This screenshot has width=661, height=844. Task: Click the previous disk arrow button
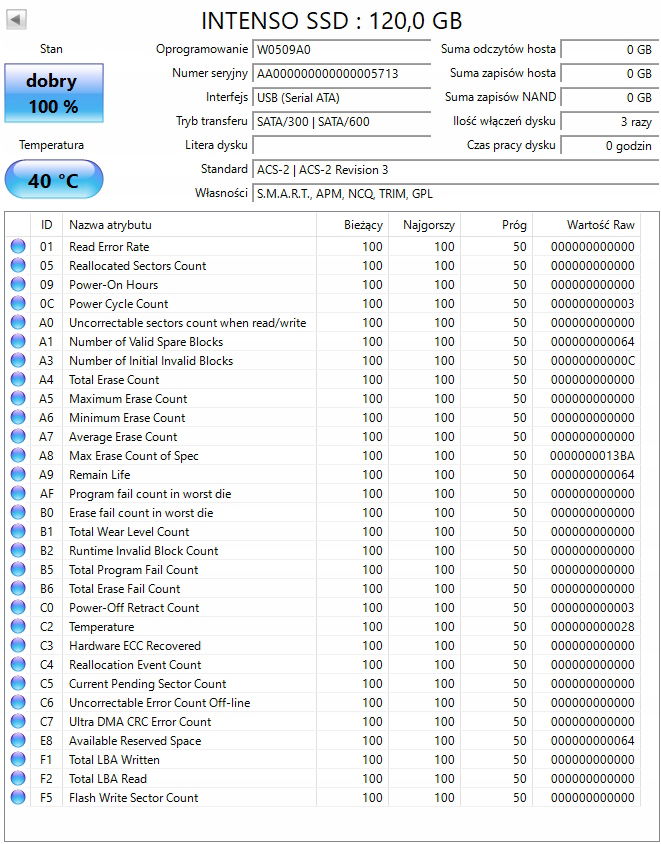(17, 20)
